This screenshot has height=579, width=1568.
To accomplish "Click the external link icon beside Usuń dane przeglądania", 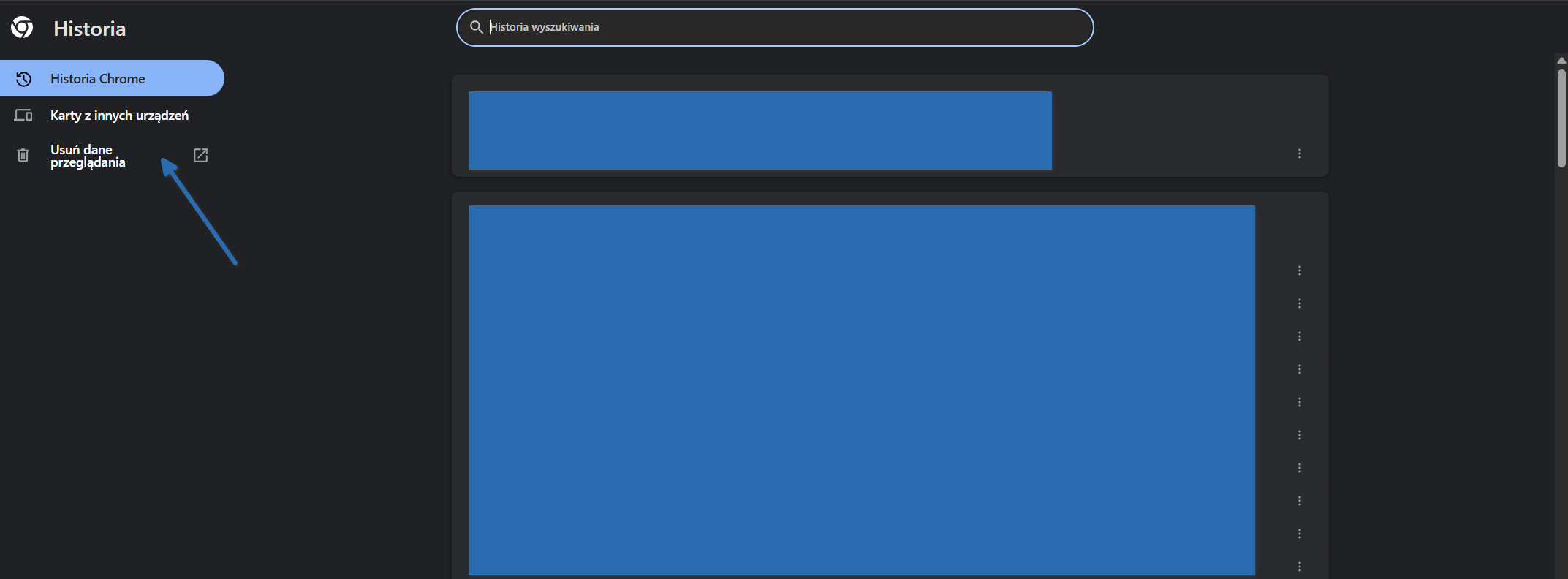I will (x=200, y=155).
